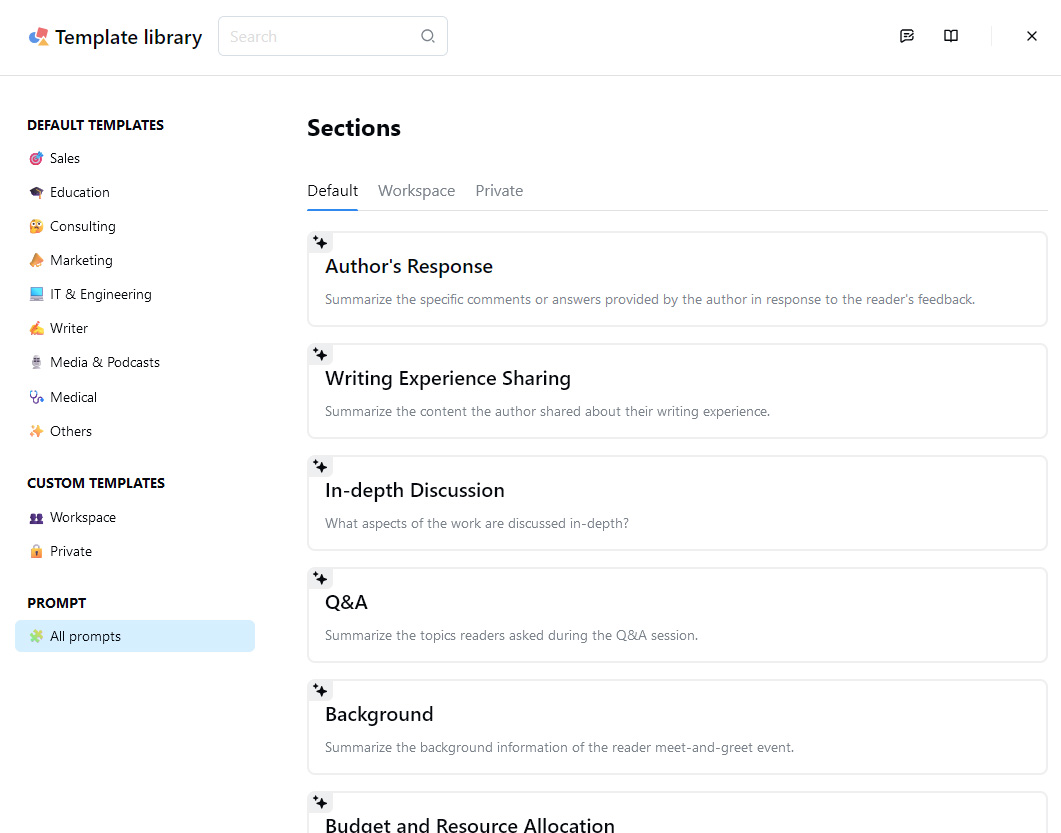Viewport: 1061px width, 833px height.
Task: Select the Consulting template category
Action: coord(135,226)
